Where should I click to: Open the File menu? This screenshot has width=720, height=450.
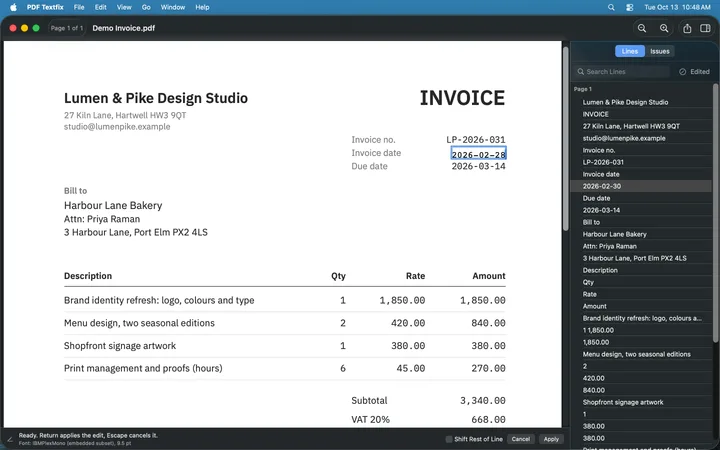coord(79,7)
